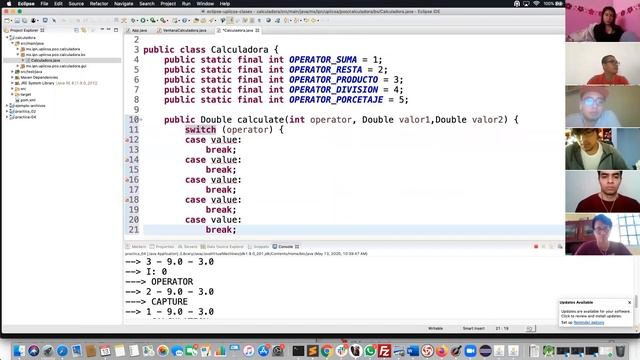Click the Save toolbar icon
Image resolution: width=640 pixels, height=360 pixels.
coord(17,20)
